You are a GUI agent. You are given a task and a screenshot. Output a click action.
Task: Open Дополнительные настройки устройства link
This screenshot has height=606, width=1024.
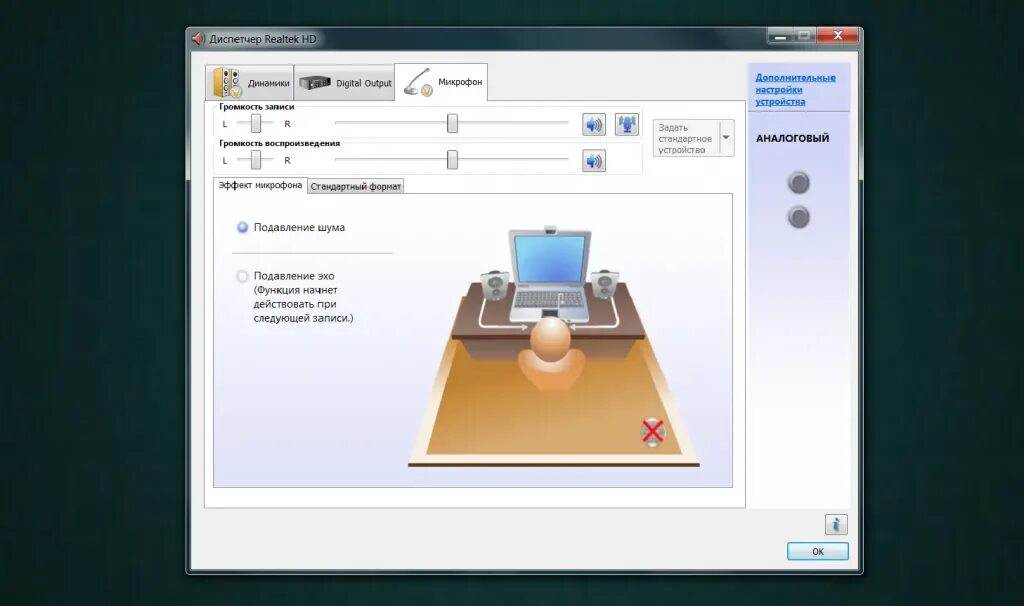pos(795,89)
